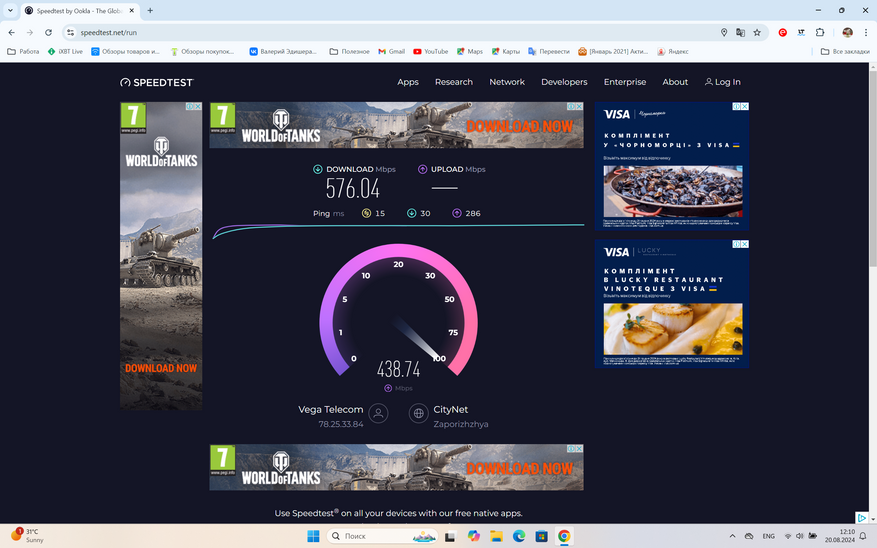Click the translate page icon
877x548 pixels.
(x=741, y=32)
